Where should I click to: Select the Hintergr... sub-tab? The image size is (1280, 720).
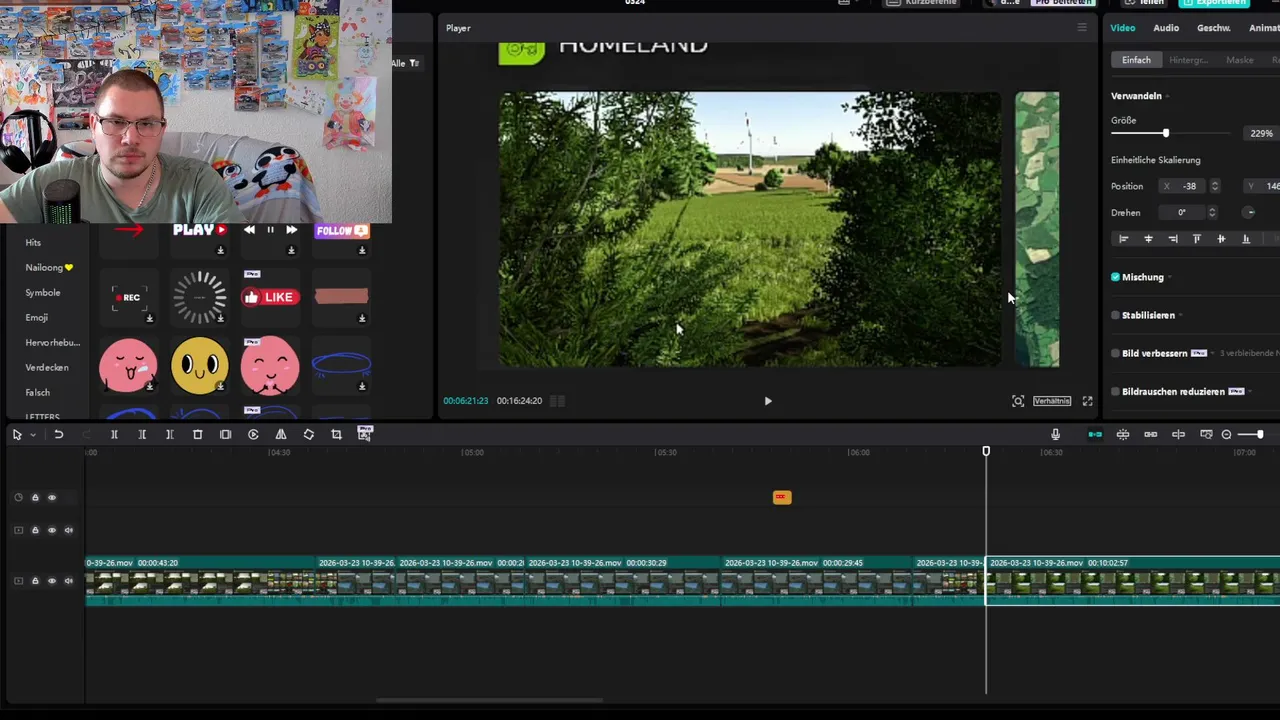tap(1189, 60)
